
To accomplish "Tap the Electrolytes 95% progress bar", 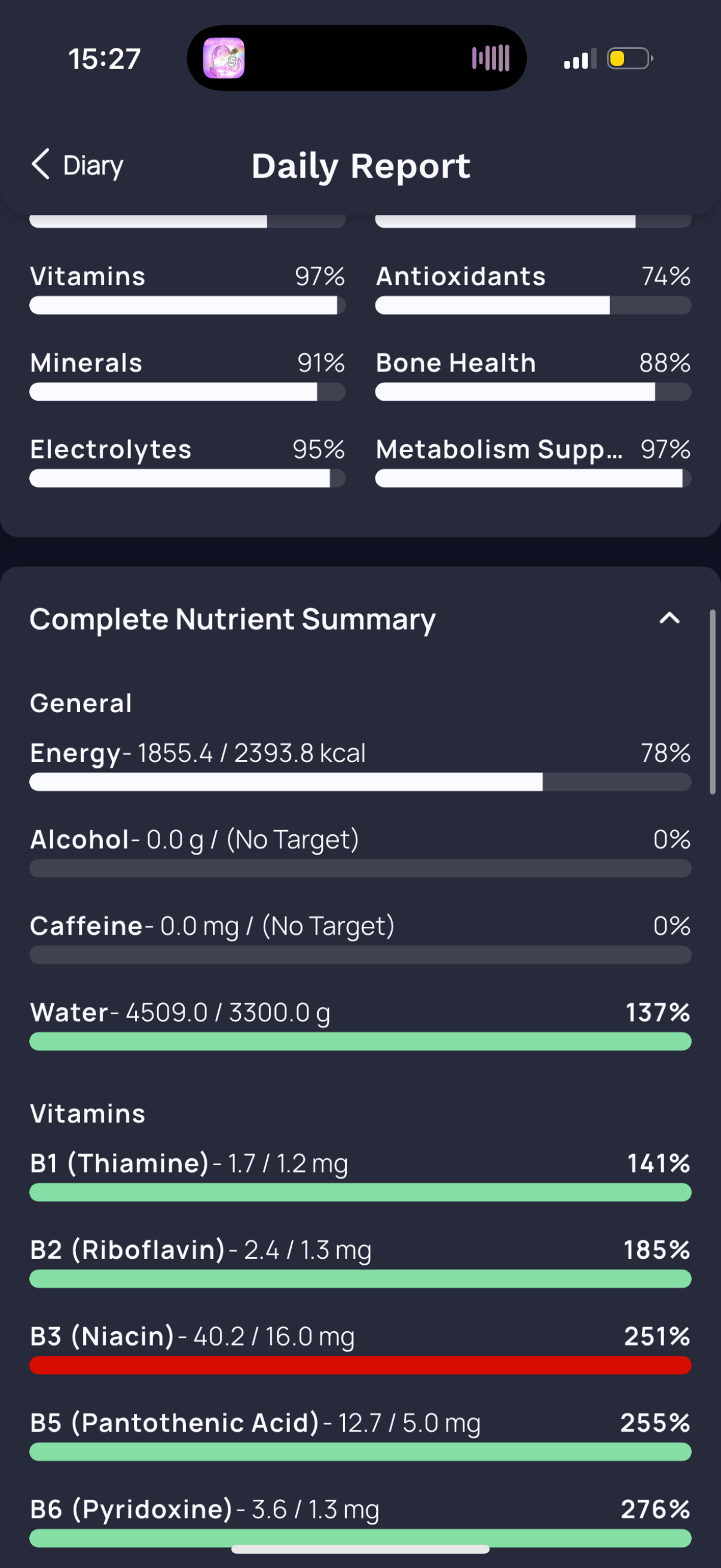I will (x=187, y=478).
